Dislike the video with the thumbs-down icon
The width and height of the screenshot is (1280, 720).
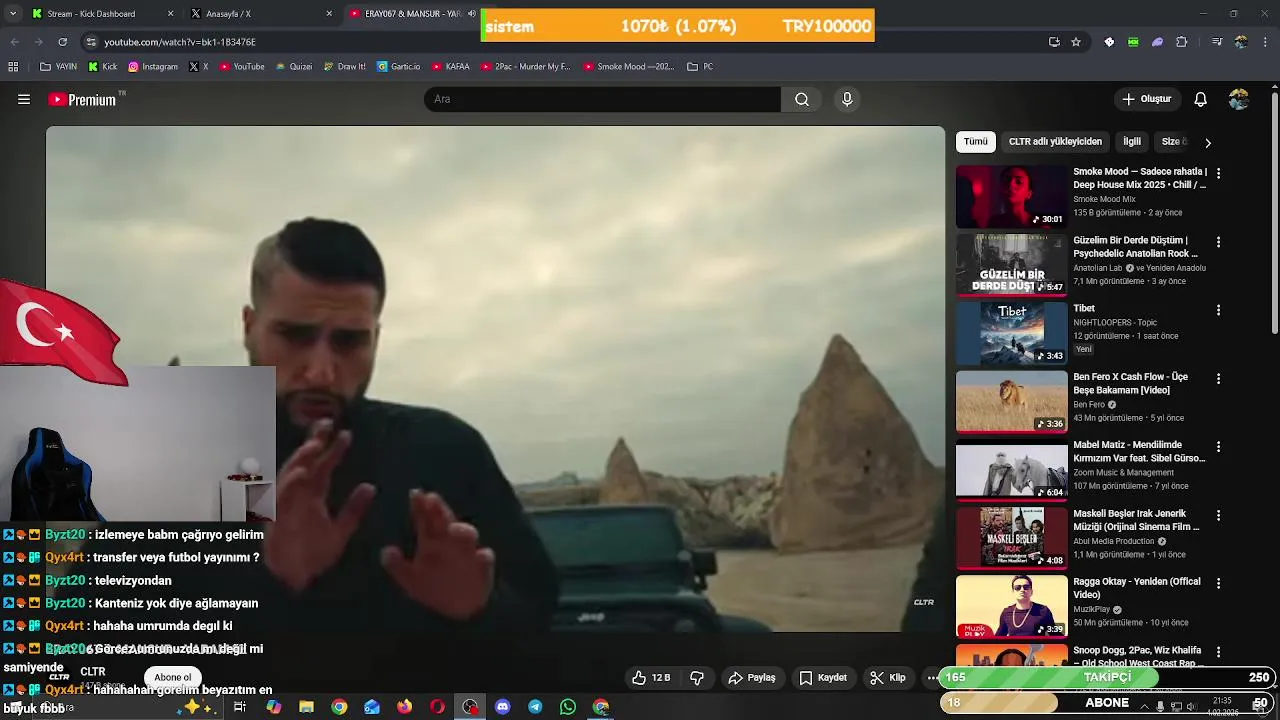[697, 678]
